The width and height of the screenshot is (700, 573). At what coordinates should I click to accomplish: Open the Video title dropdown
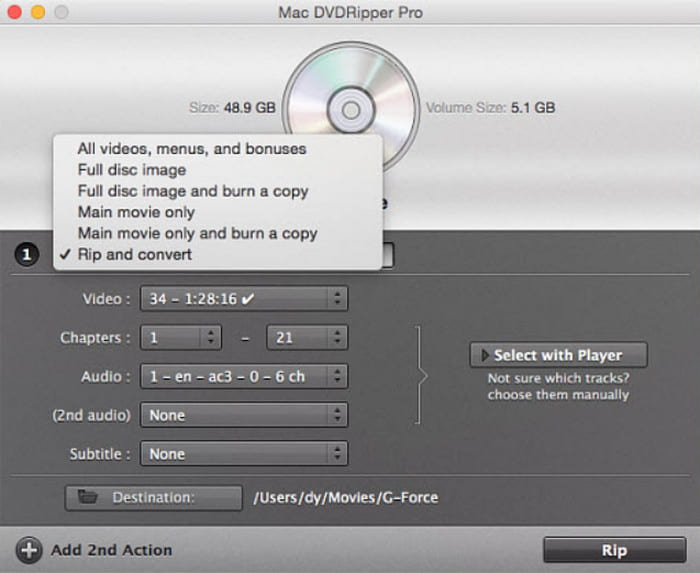[244, 299]
